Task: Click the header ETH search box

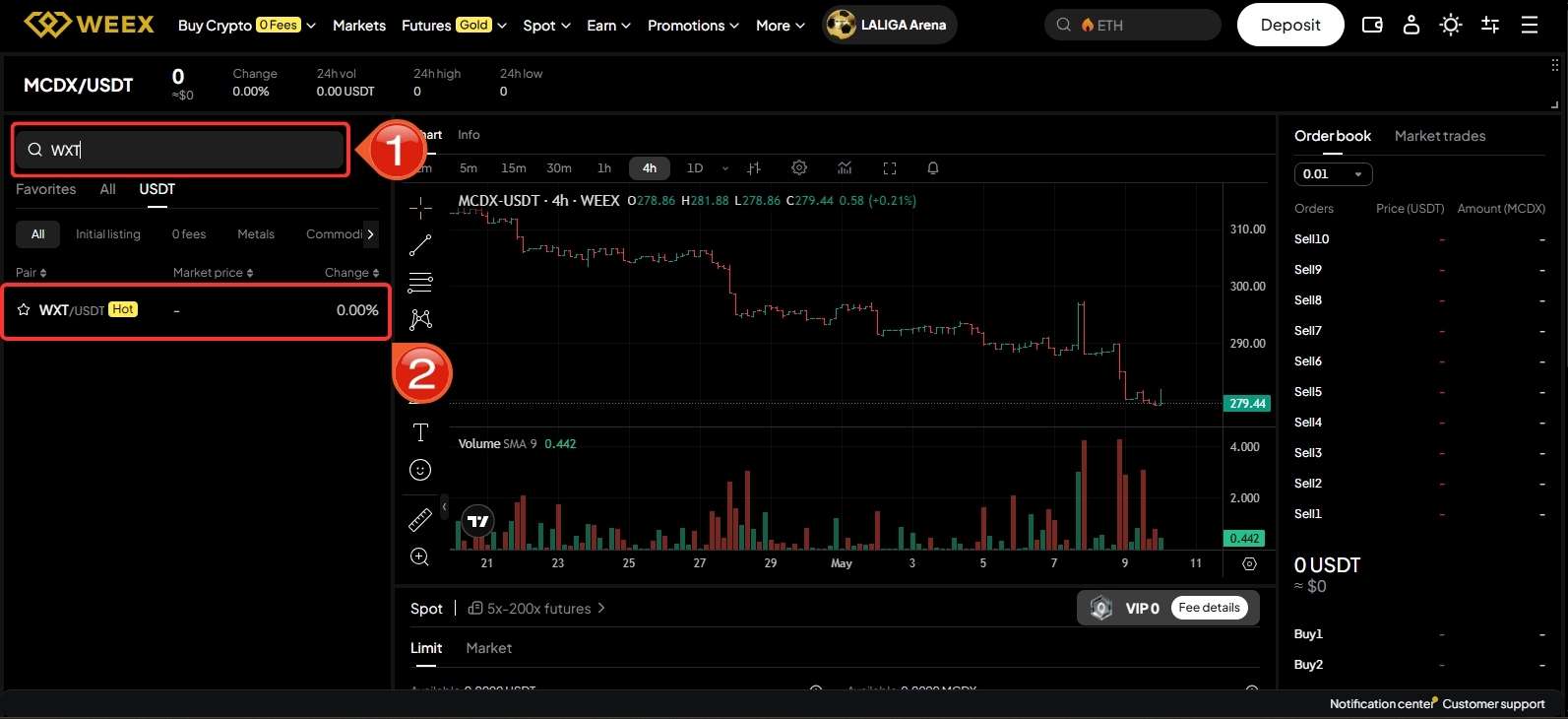Action: pos(1132,25)
